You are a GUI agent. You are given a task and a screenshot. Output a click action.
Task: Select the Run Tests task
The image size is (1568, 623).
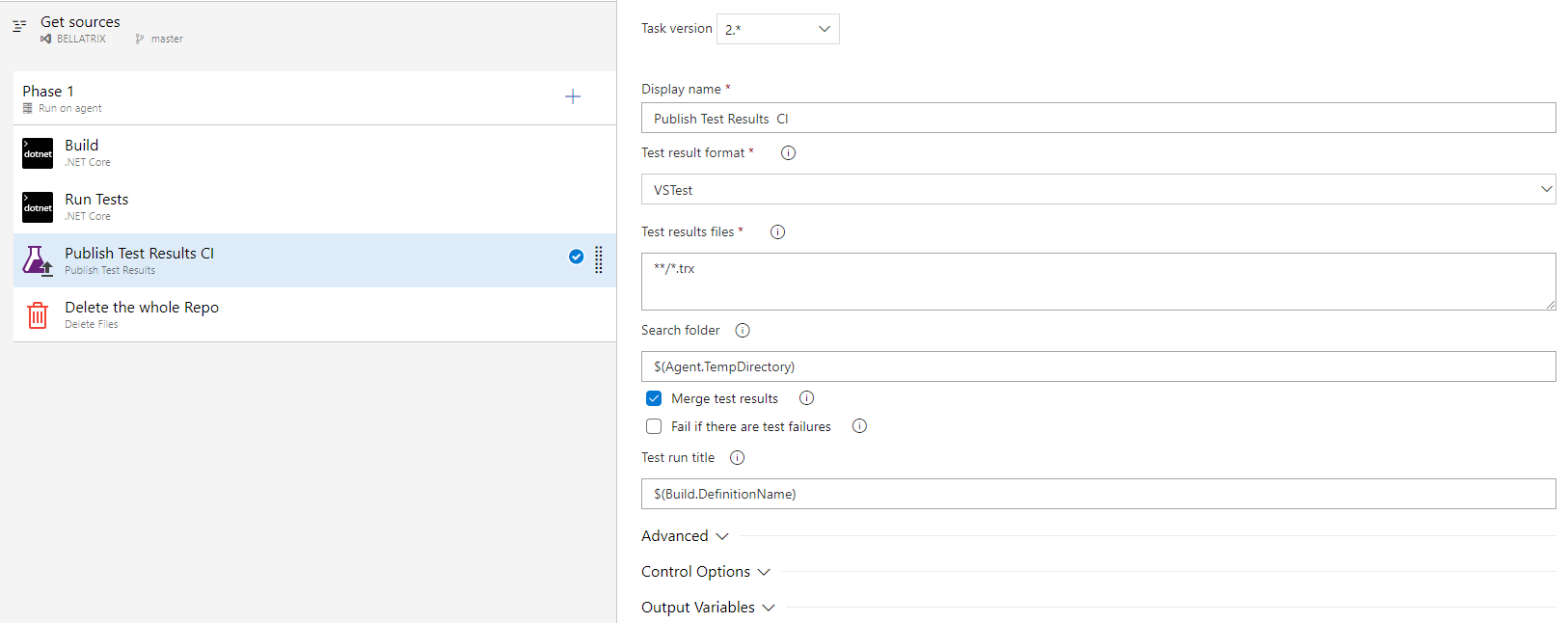[314, 206]
